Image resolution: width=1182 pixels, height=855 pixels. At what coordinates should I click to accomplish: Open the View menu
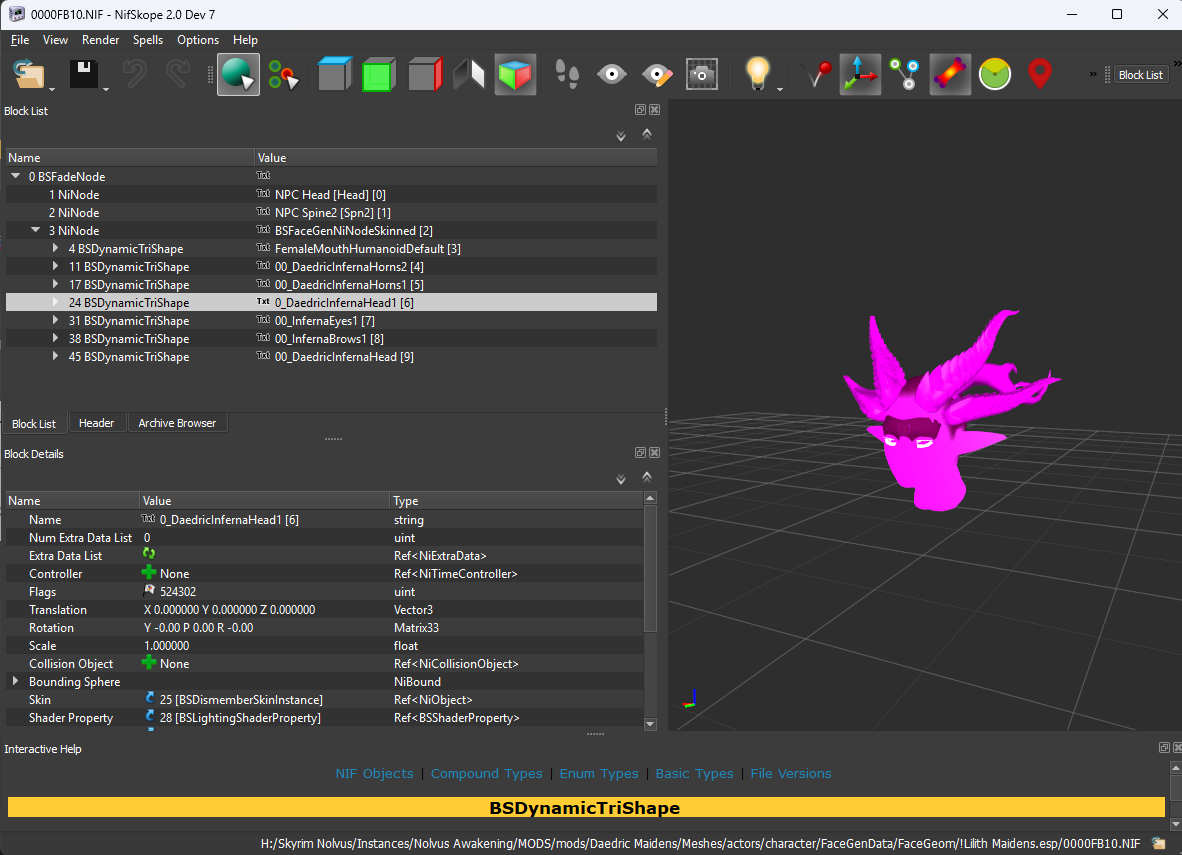(55, 40)
